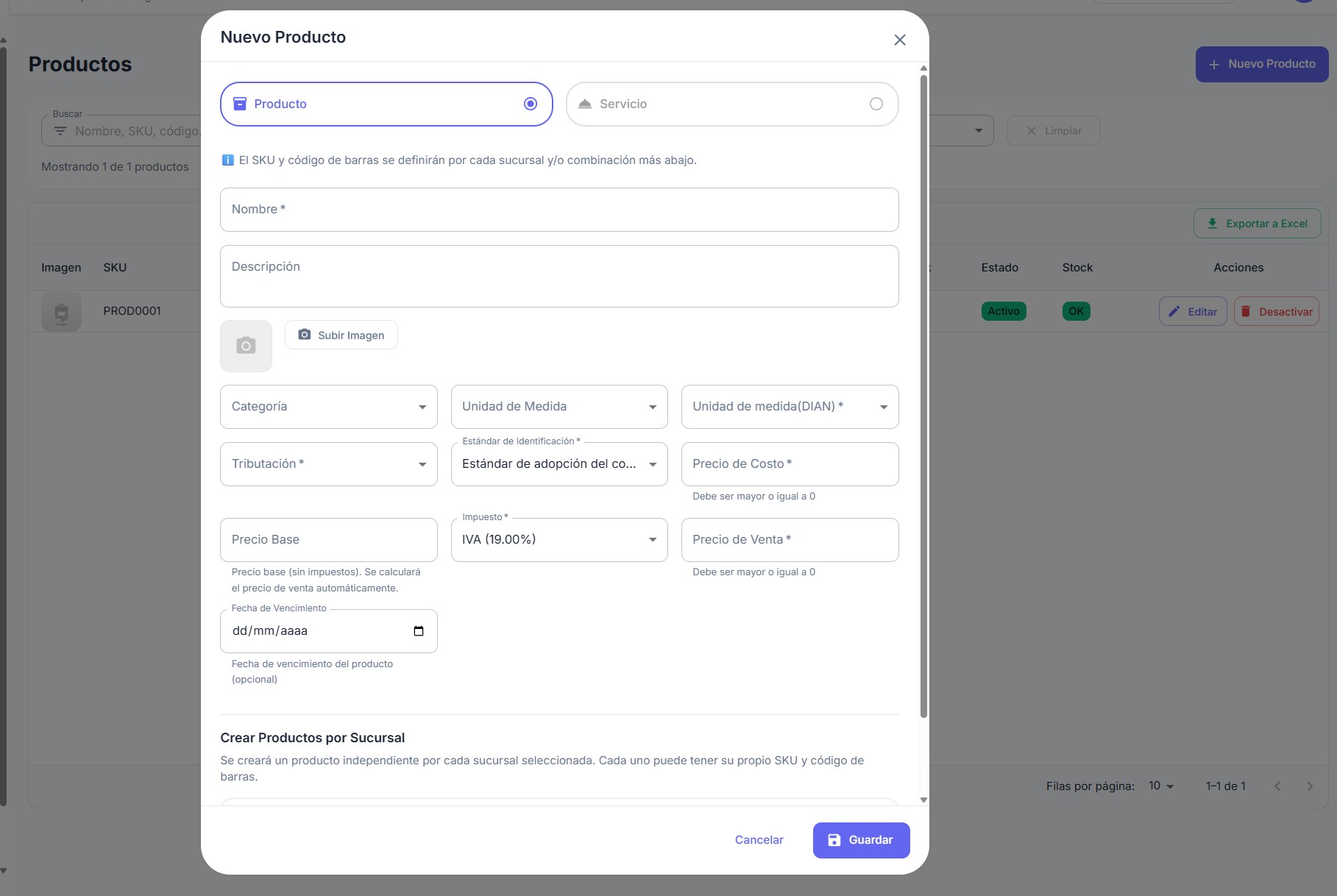Viewport: 1337px width, 896px height.
Task: Click the trash icon on Desactivar
Action: pos(1246,311)
